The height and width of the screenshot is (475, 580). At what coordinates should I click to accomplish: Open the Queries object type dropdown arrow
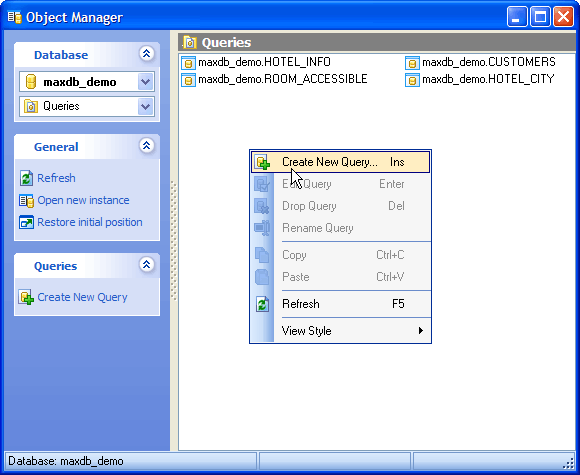tap(145, 107)
